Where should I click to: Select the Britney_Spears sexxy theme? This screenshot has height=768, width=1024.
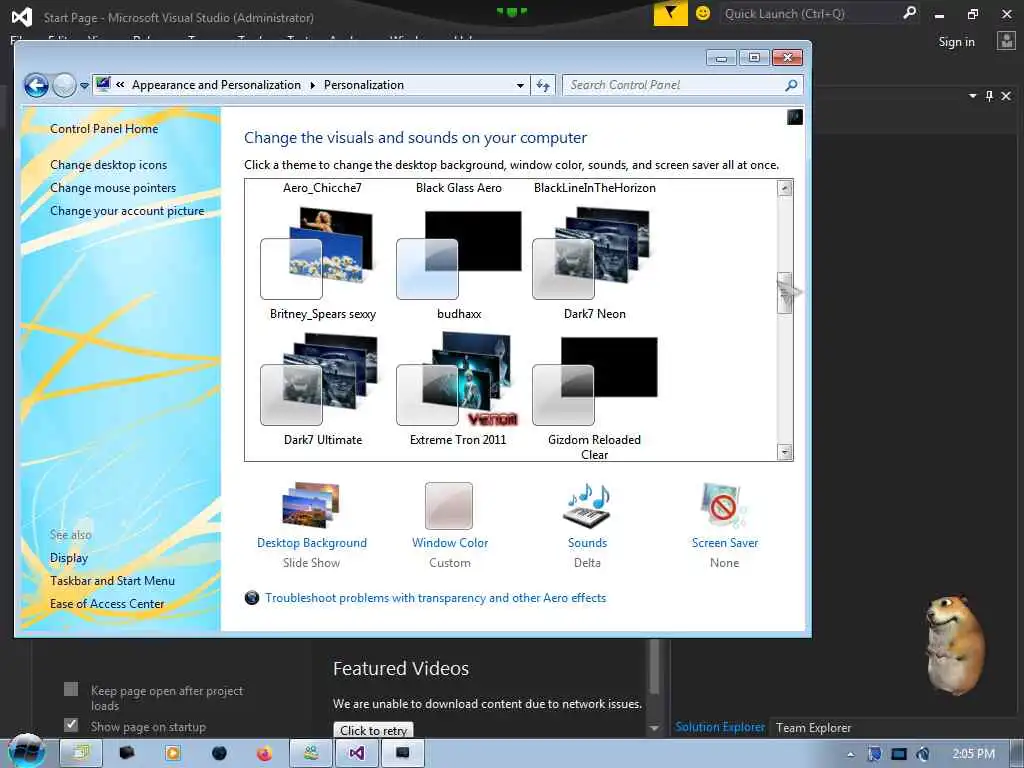(323, 263)
